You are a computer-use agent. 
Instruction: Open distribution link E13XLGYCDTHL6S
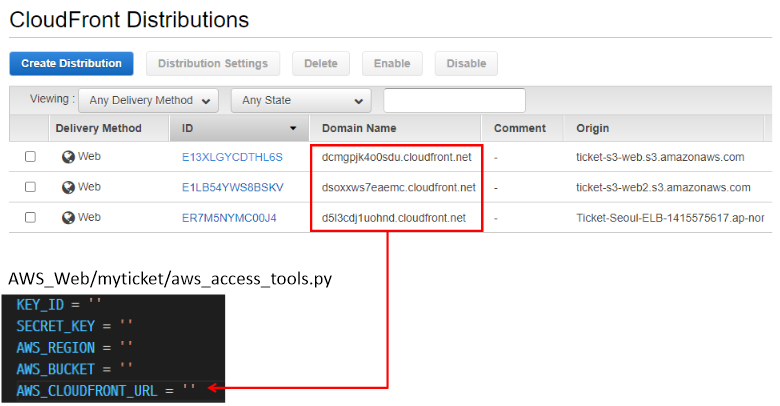[232, 157]
